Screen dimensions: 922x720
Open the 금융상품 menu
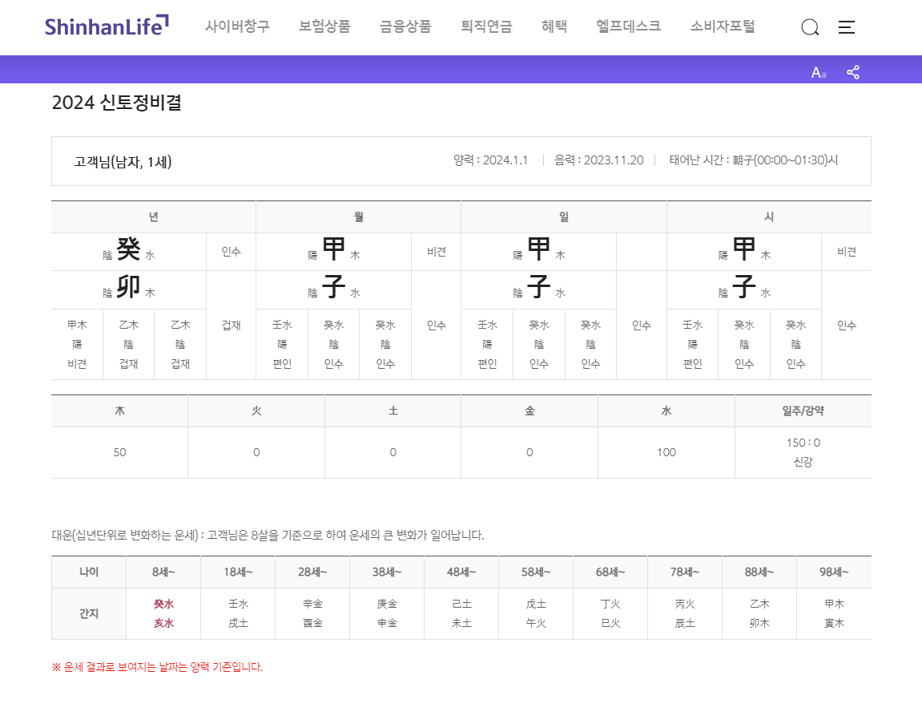[x=404, y=27]
